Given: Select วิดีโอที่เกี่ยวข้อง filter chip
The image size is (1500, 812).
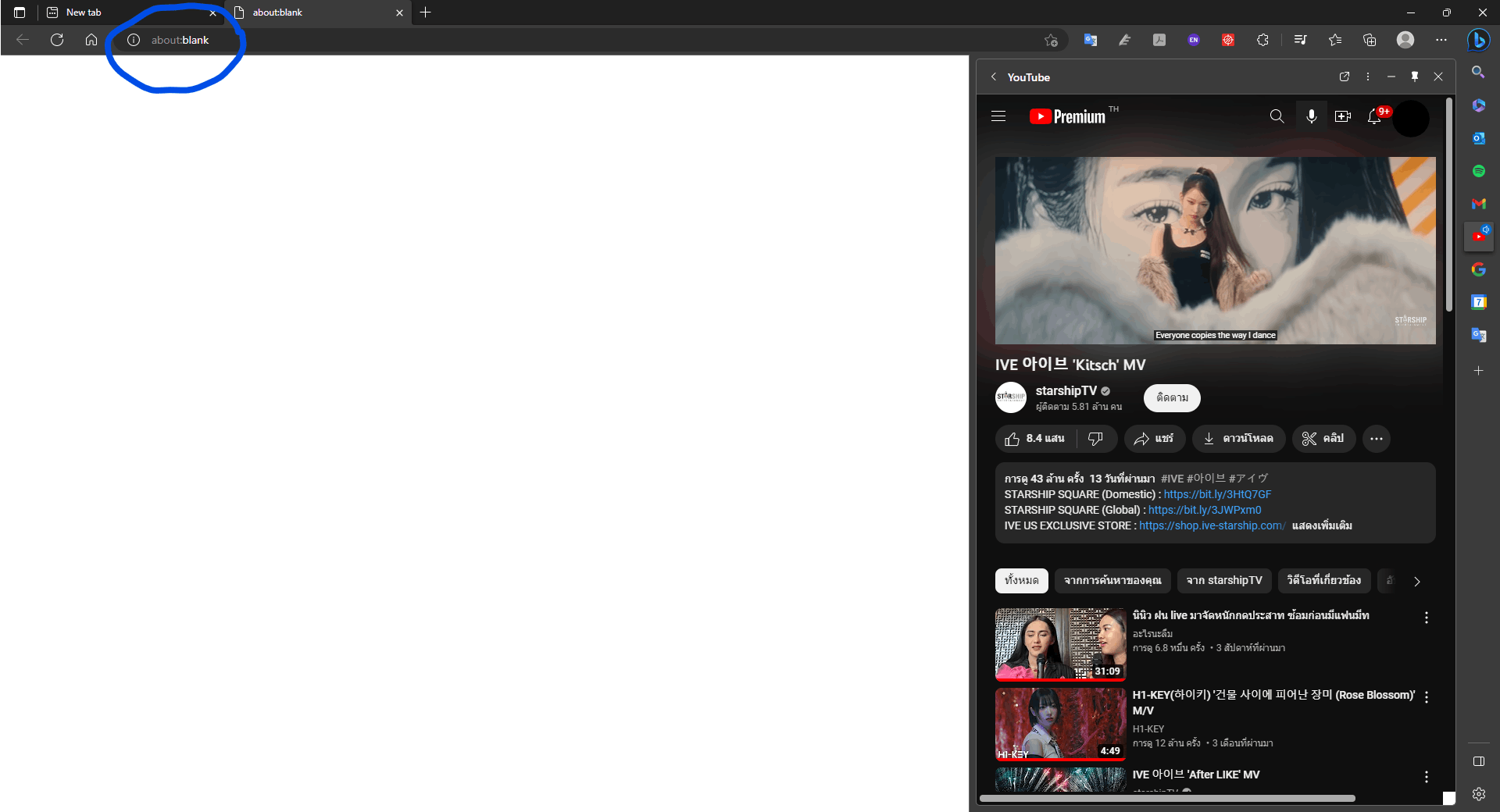Looking at the screenshot, I should tap(1324, 580).
